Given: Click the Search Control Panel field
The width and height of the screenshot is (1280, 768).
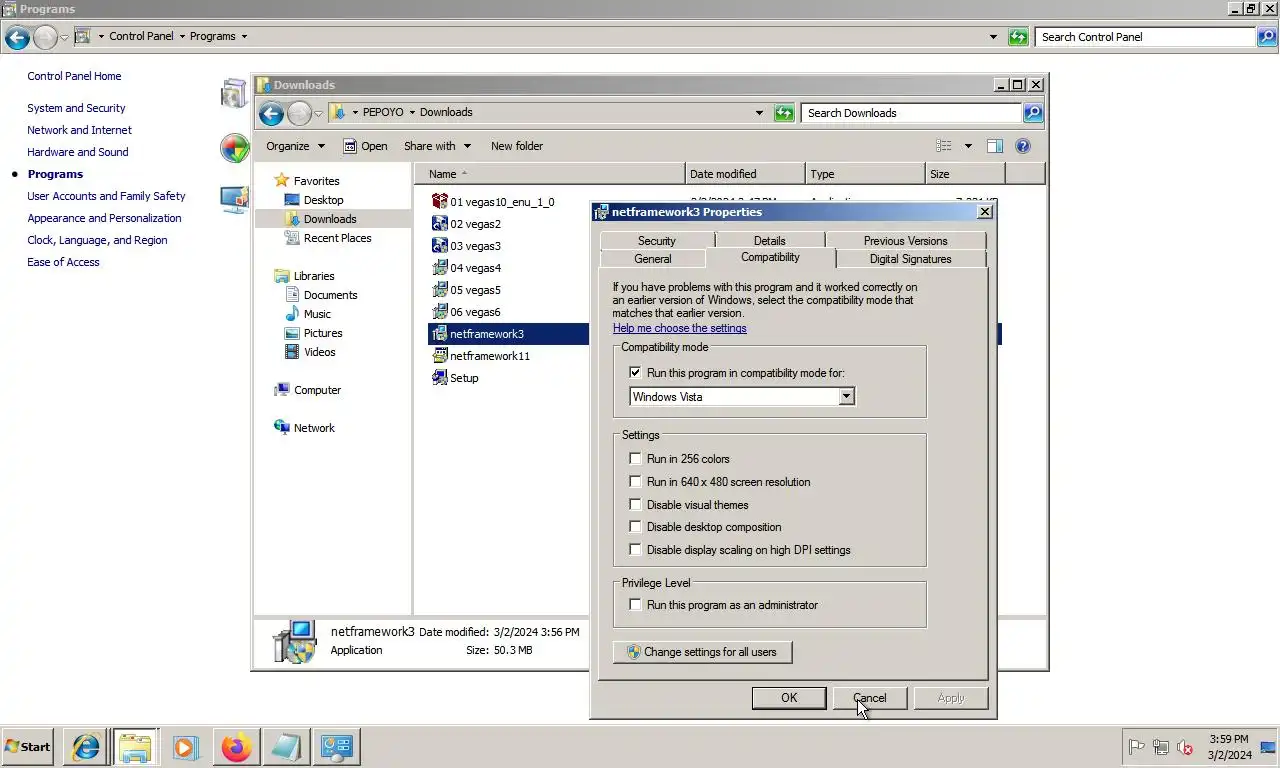Looking at the screenshot, I should tap(1145, 37).
